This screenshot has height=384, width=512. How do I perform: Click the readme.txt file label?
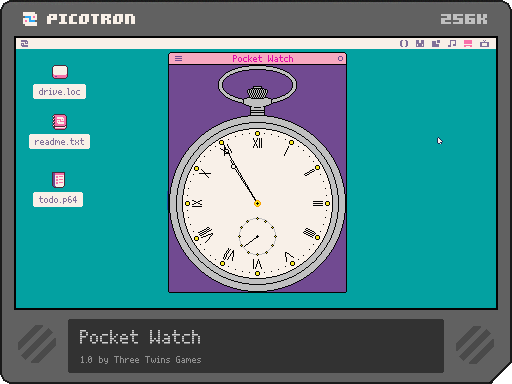click(x=59, y=142)
